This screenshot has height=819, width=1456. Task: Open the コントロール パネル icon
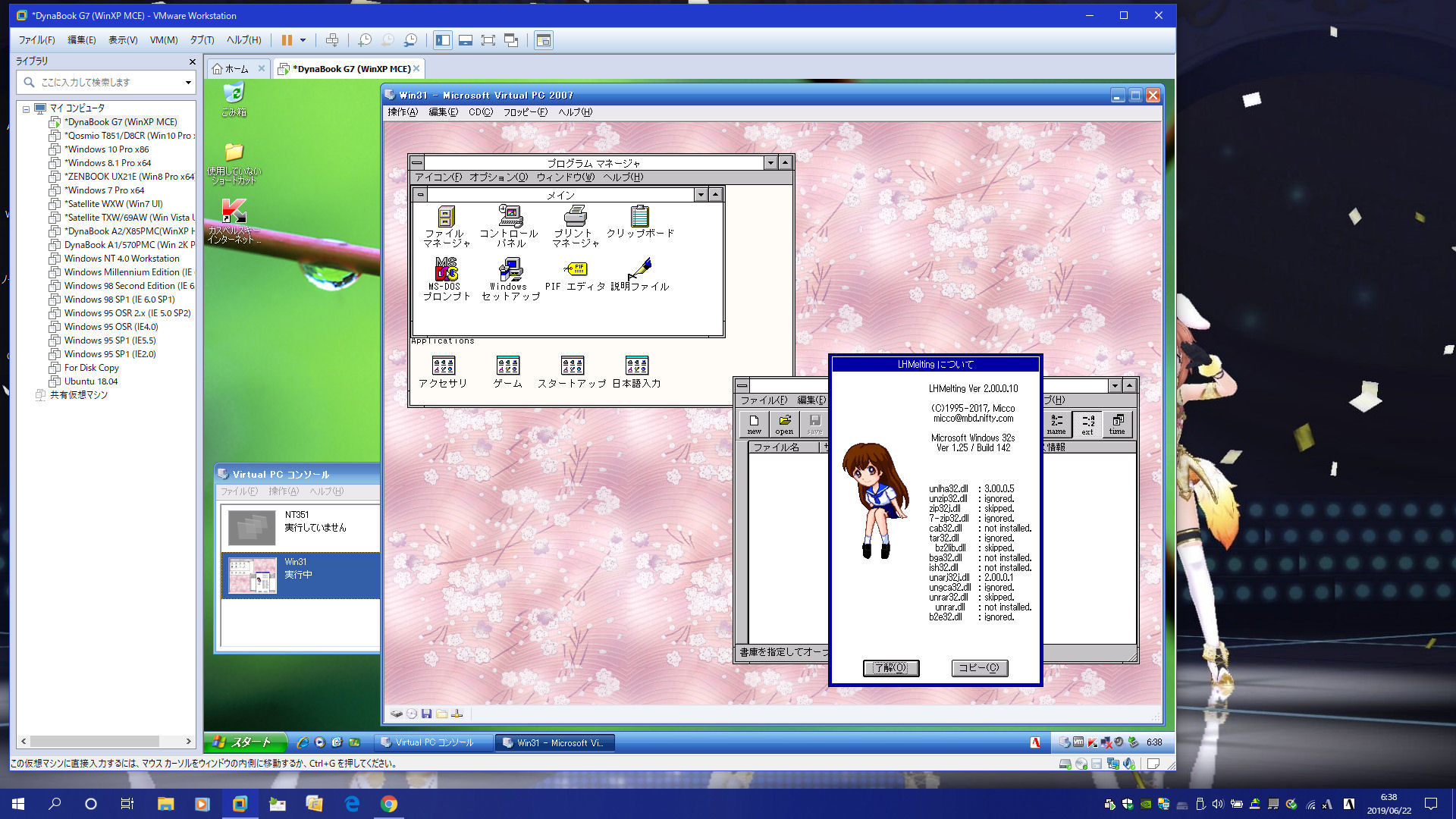[510, 226]
